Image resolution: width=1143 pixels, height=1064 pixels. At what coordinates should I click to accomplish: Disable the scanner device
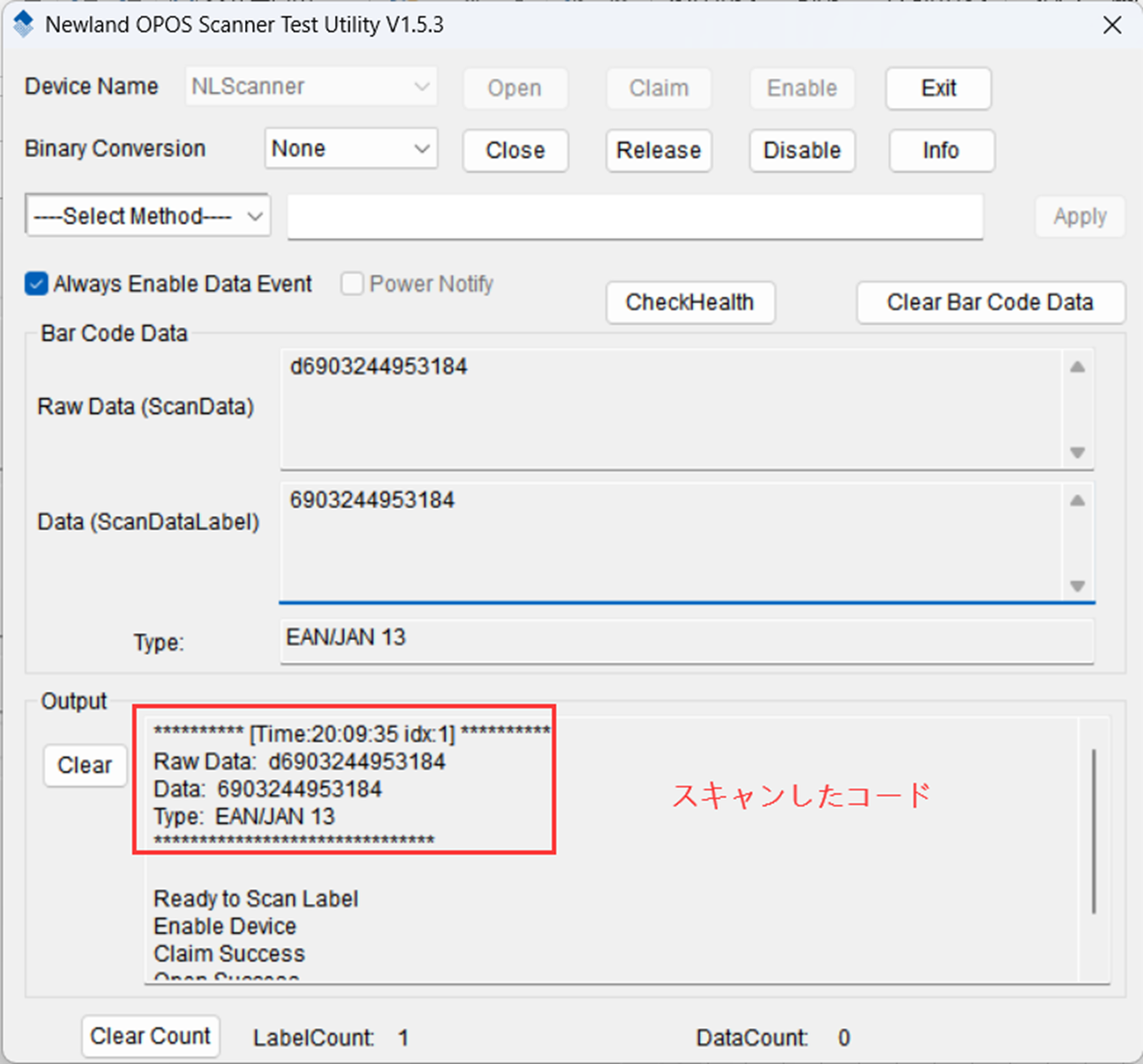[x=802, y=150]
